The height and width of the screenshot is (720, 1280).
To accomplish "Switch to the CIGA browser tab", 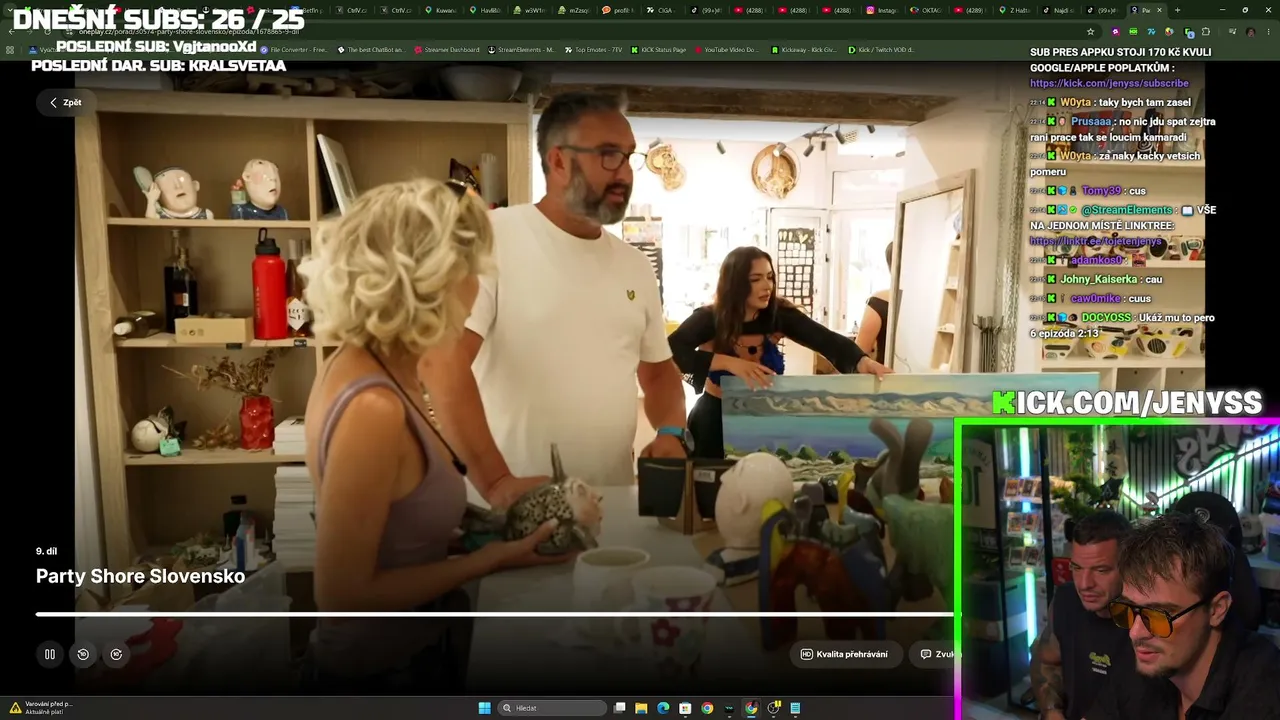I will coord(662,10).
